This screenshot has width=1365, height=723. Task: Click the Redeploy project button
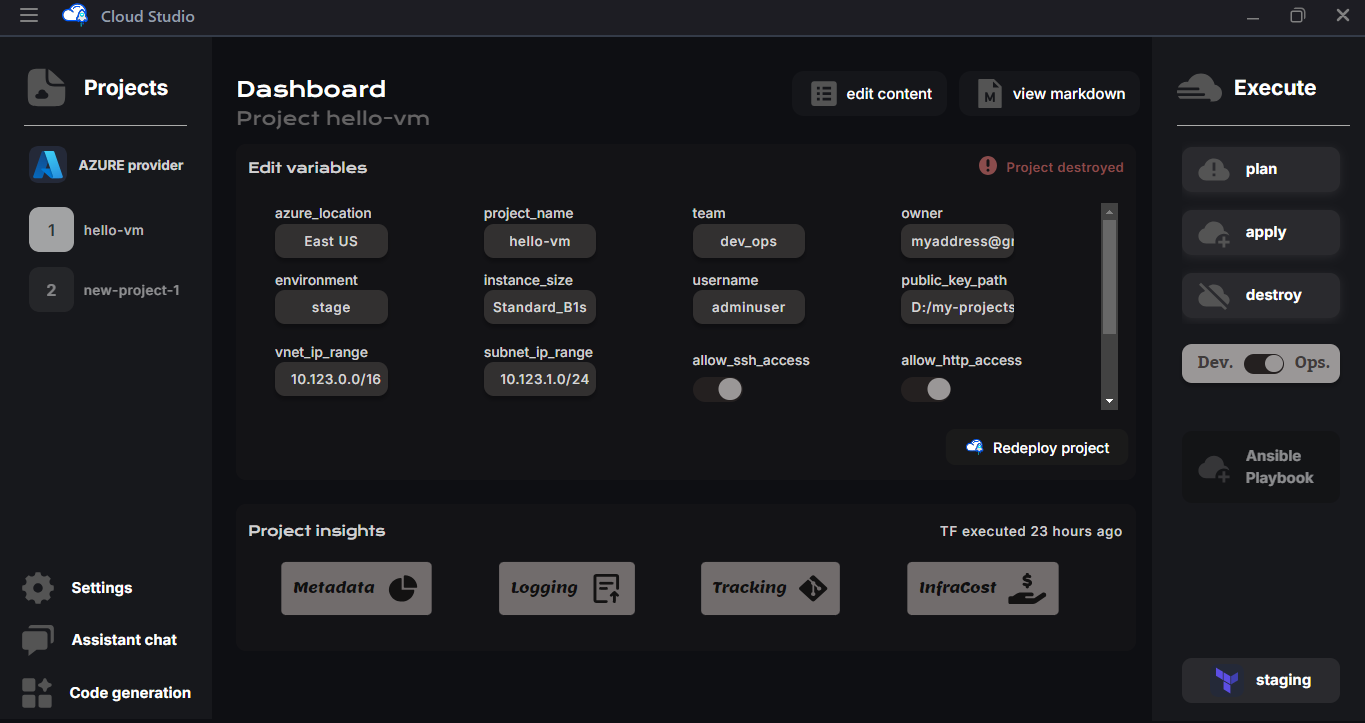coord(1037,448)
